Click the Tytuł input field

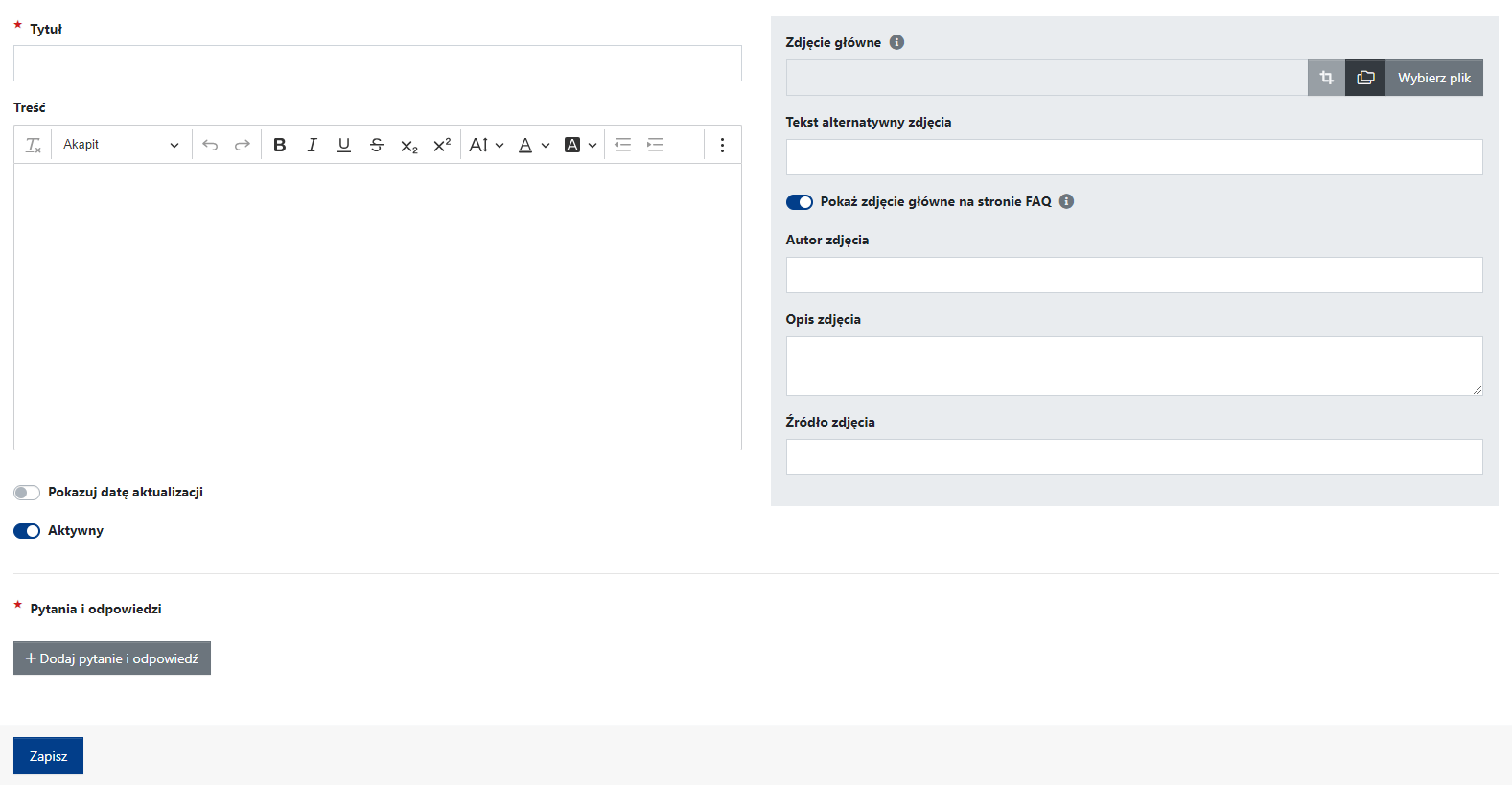point(378,63)
